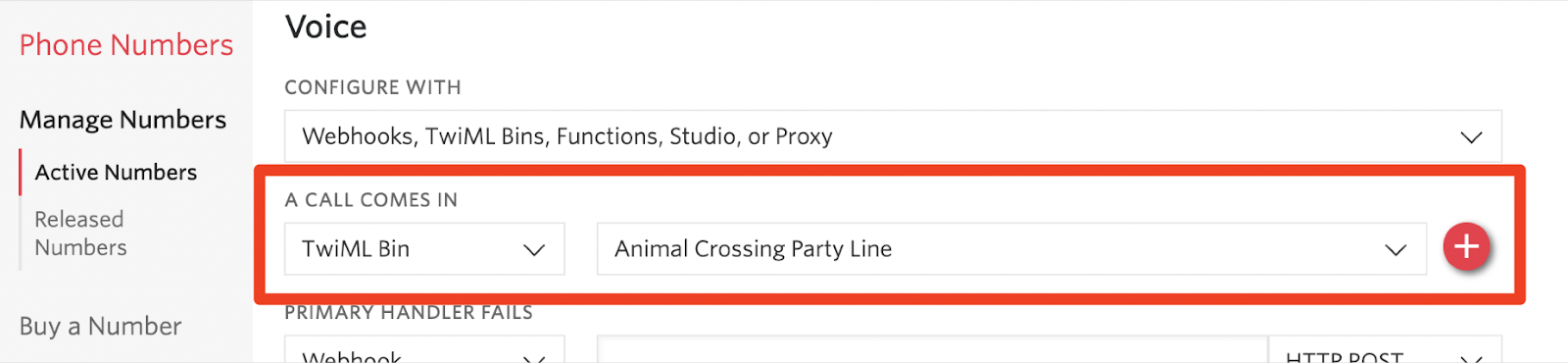Click the chevron arrow beside TwiML Bin
The width and height of the screenshot is (1568, 363).
tap(534, 250)
